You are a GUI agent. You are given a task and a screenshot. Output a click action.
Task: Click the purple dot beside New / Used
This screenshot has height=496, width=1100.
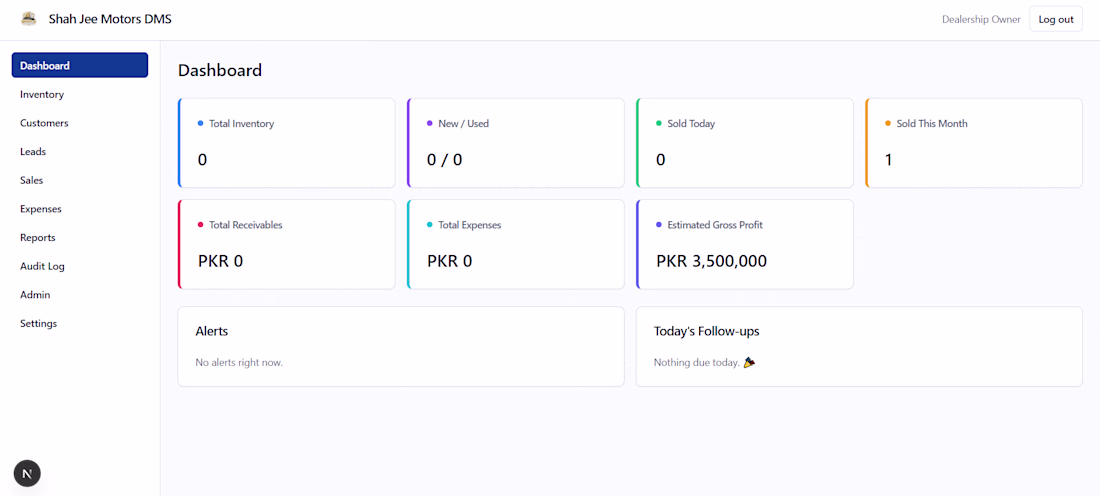(x=429, y=123)
